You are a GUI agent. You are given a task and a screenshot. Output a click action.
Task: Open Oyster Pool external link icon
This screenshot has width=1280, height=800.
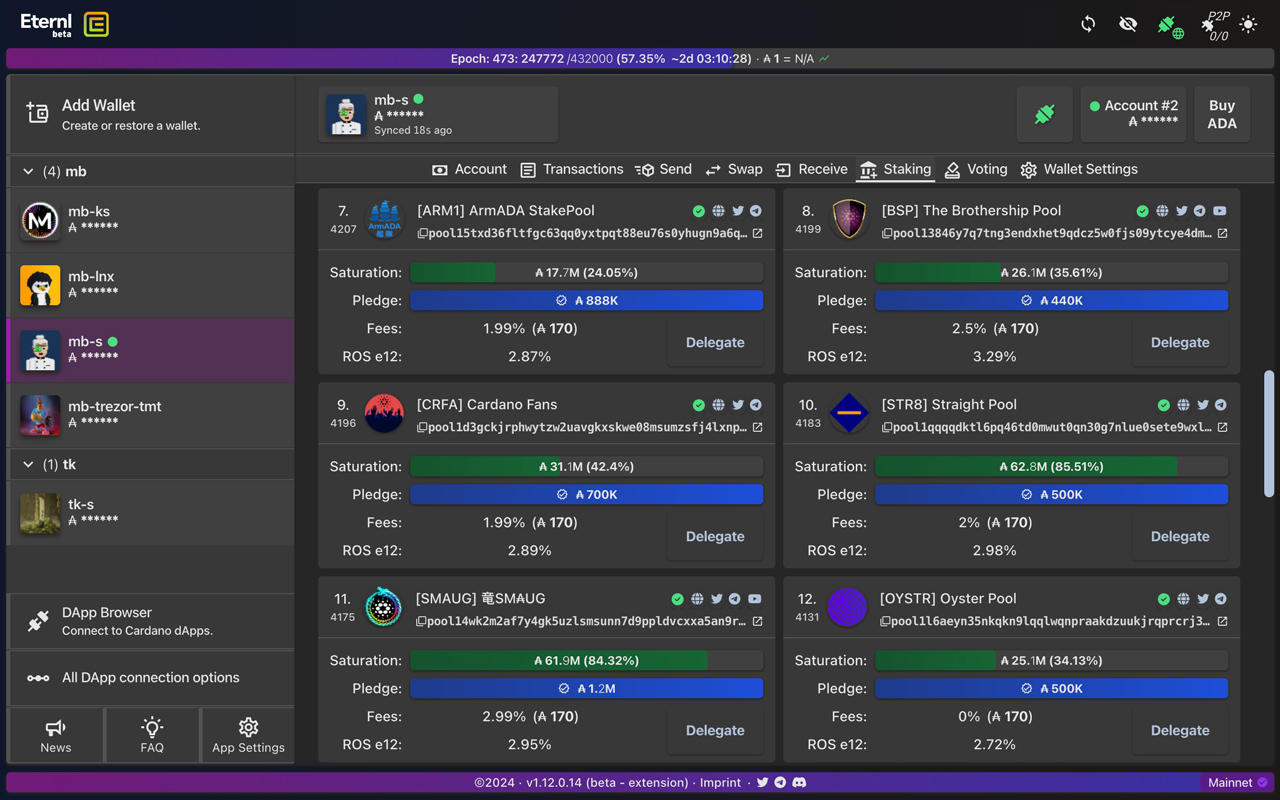coord(1222,621)
